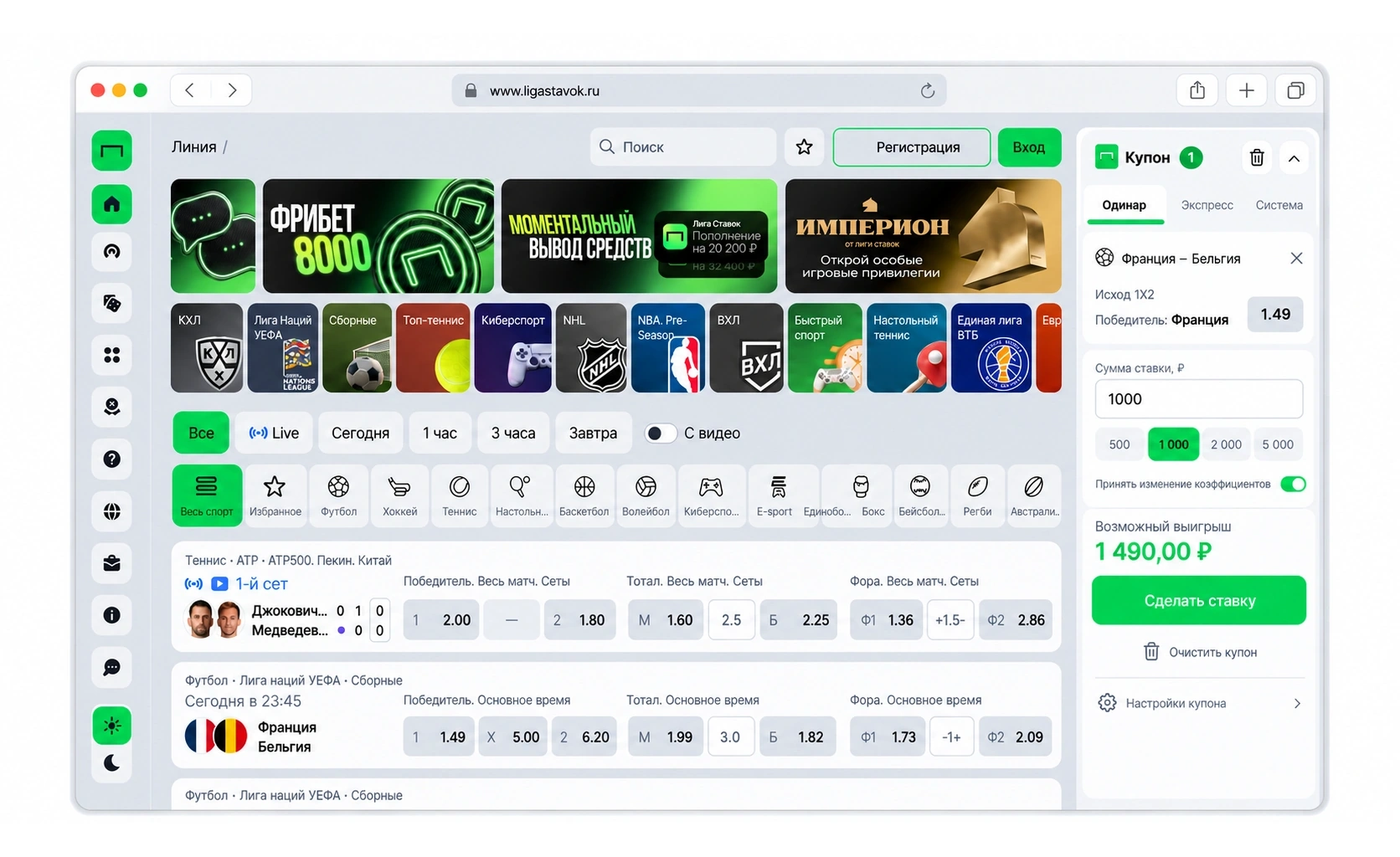
Task: Click the favorites star button near search
Action: coord(804,147)
